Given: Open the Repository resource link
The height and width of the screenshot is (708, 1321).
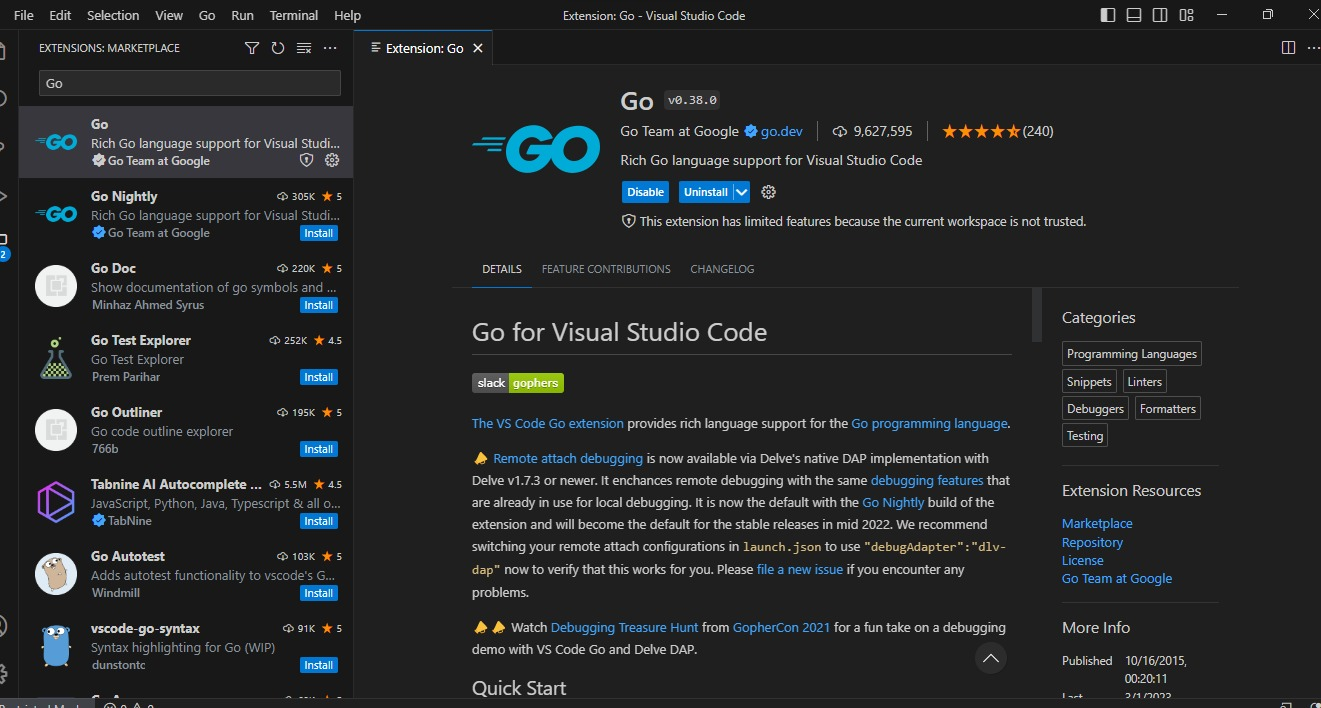Looking at the screenshot, I should tap(1092, 542).
